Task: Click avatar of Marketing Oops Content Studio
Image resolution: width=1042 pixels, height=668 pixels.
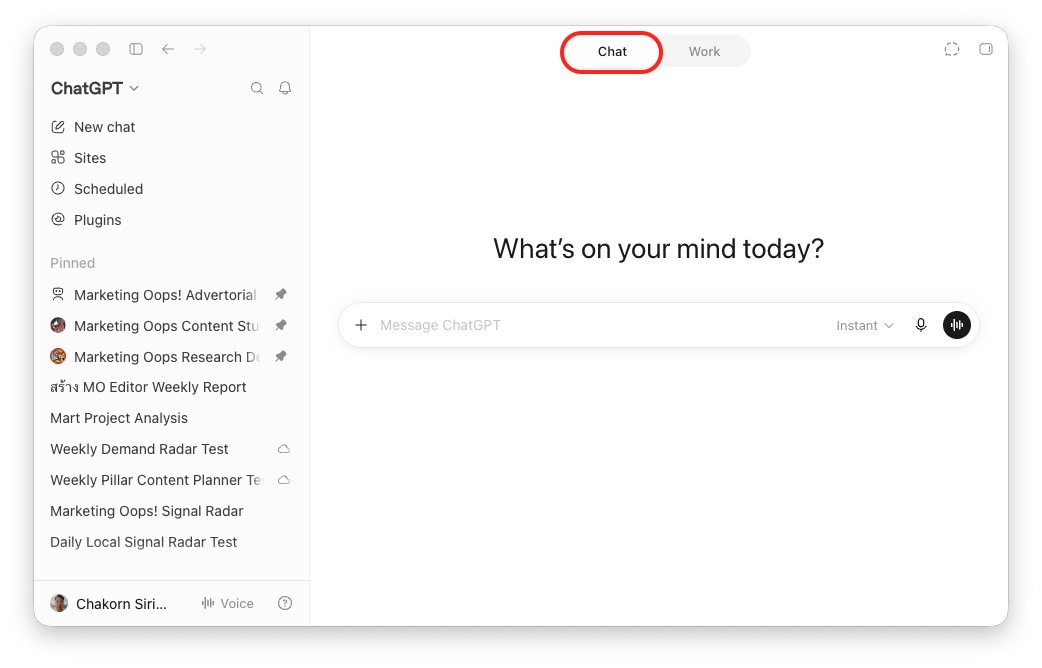Action: [58, 325]
